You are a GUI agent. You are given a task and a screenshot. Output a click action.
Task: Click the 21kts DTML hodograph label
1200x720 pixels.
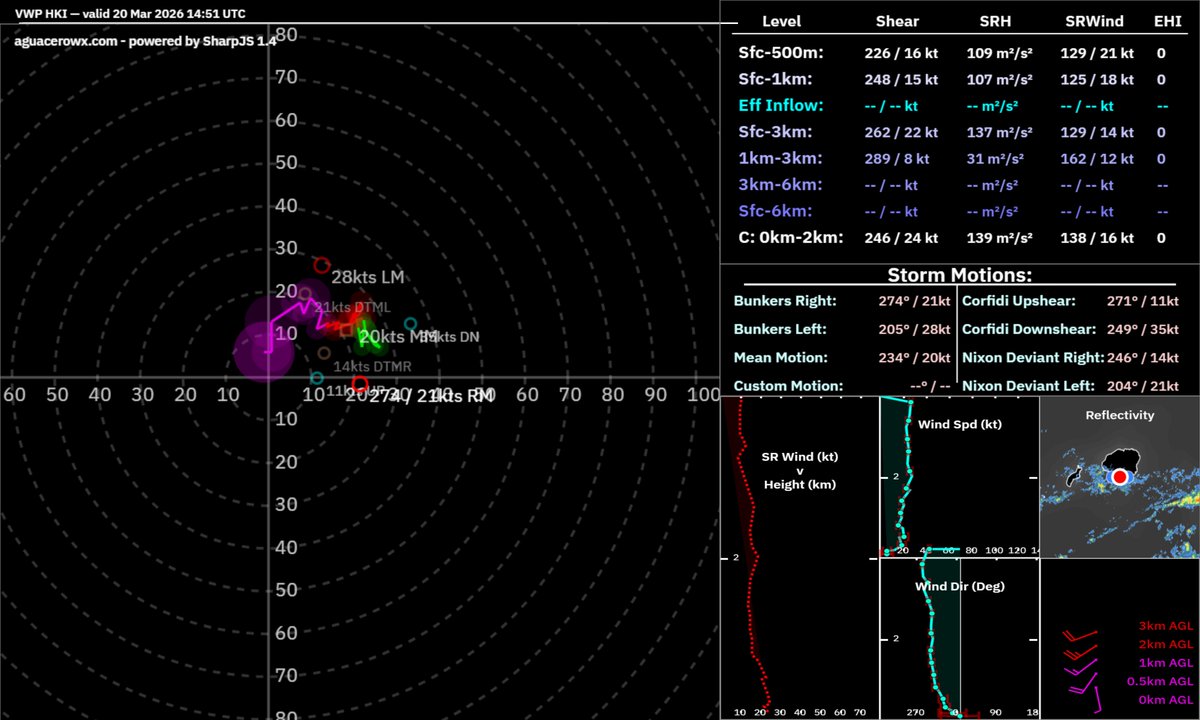click(x=353, y=307)
